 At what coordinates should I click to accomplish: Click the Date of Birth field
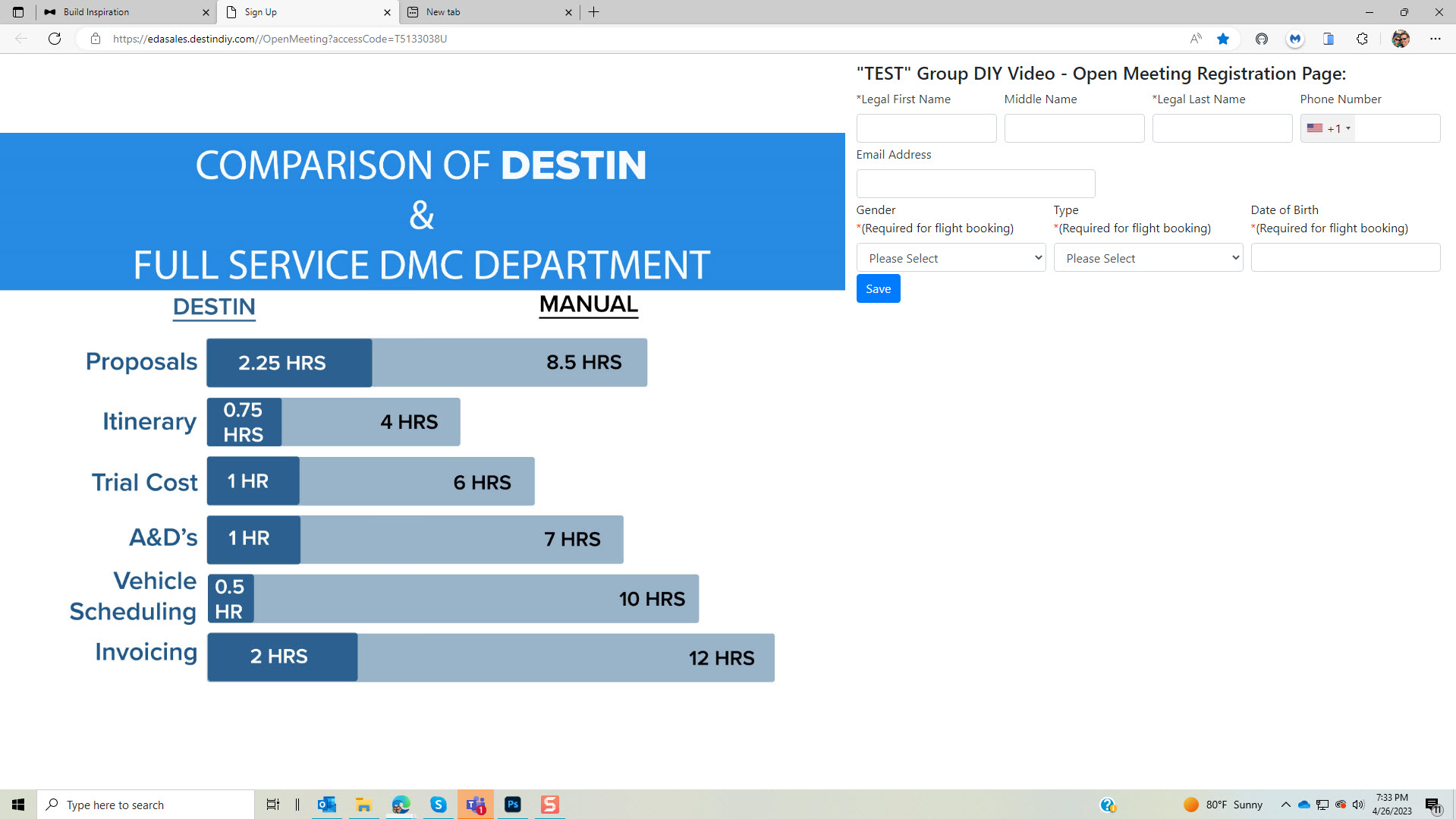click(x=1346, y=258)
